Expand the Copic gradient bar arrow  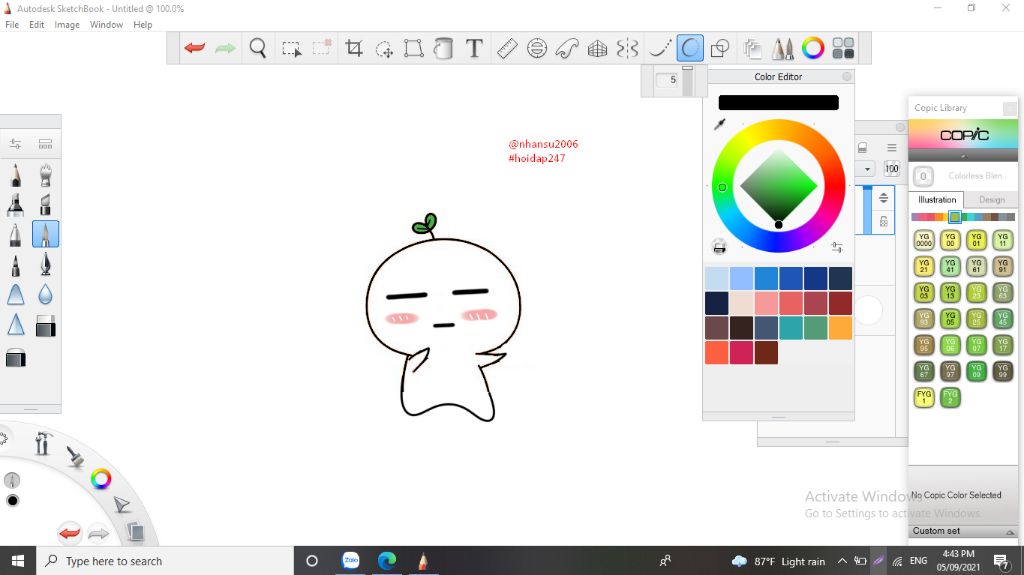(x=963, y=156)
